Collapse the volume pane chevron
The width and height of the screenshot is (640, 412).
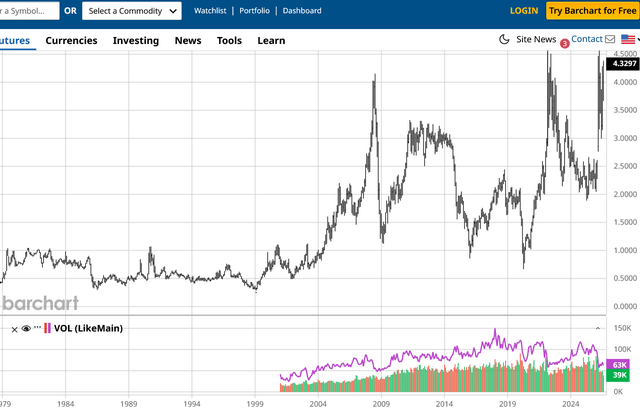598,328
